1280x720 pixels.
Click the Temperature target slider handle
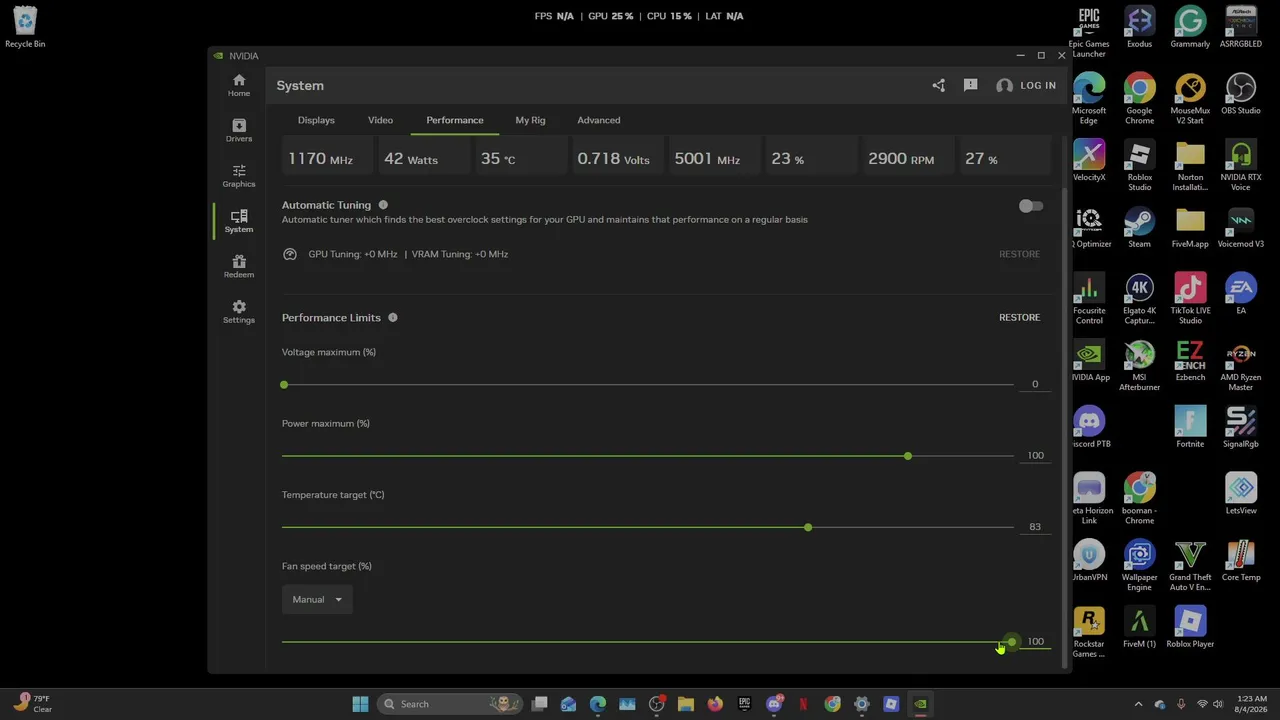pos(808,527)
